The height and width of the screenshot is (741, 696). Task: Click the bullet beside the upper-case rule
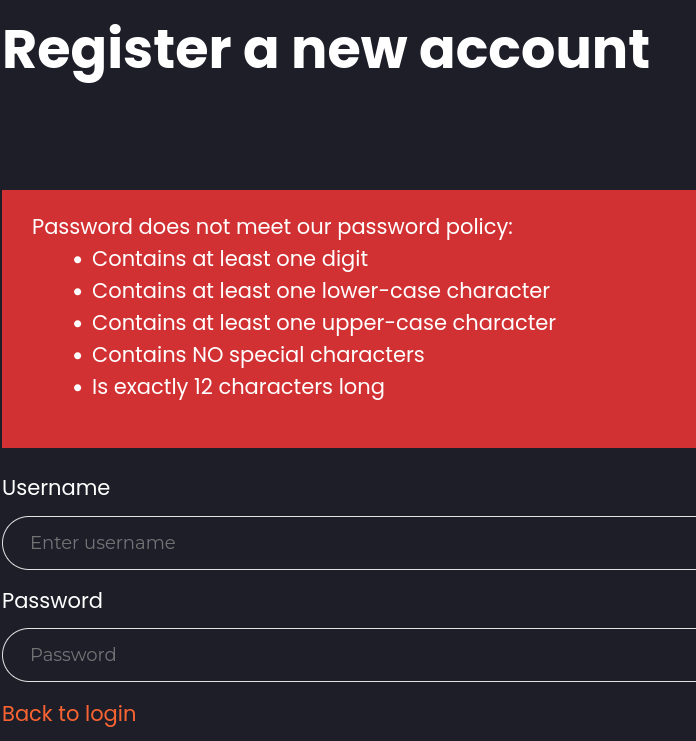pos(78,324)
